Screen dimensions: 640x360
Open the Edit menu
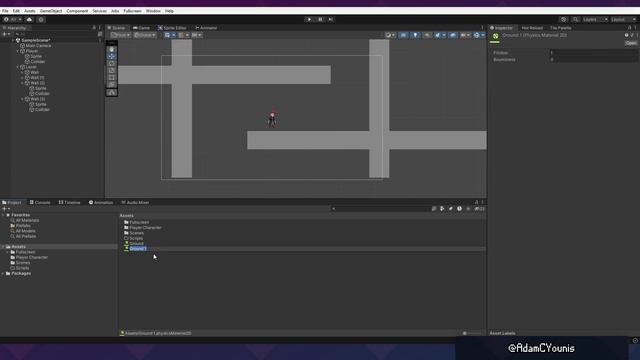coord(16,11)
